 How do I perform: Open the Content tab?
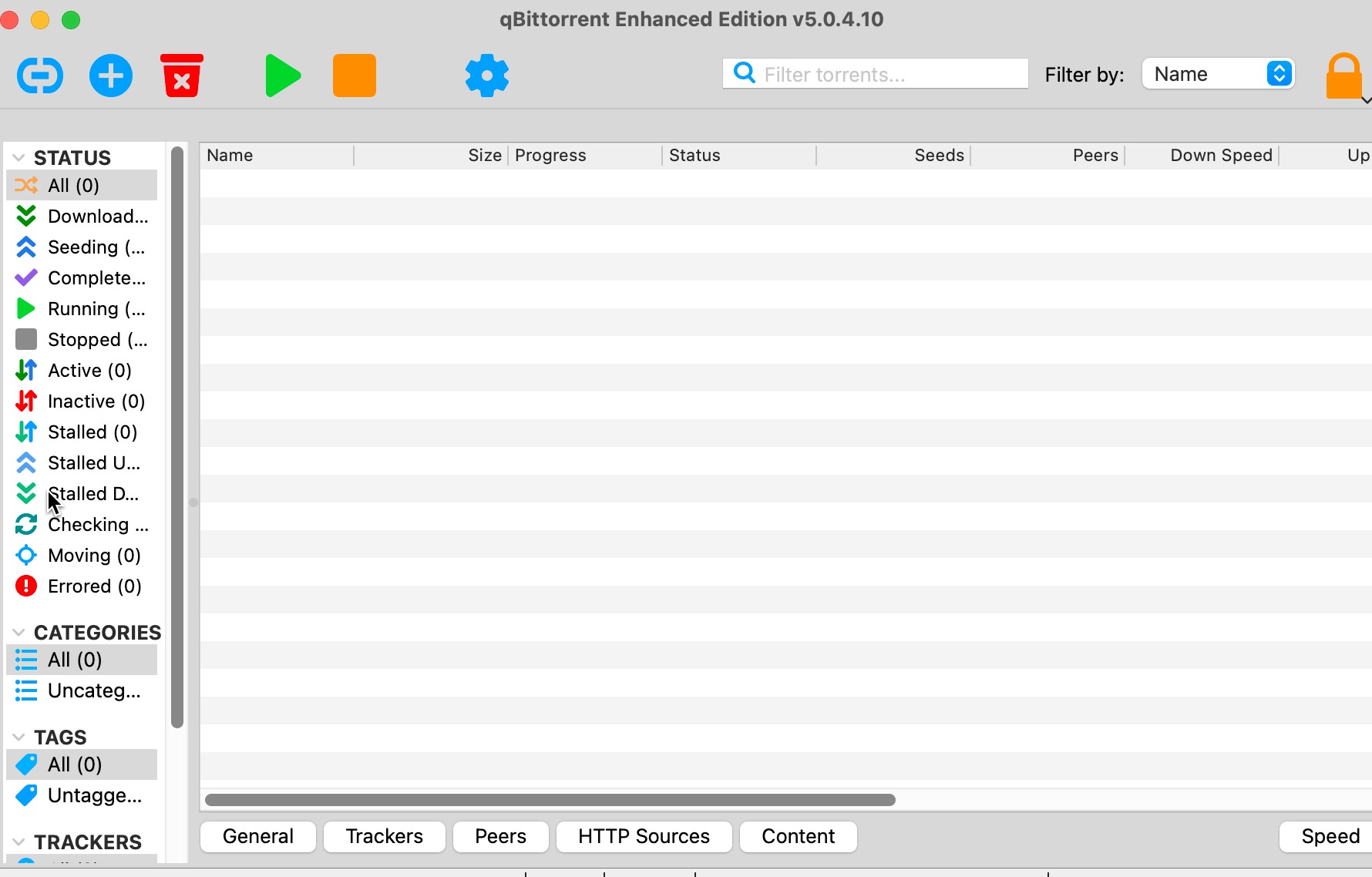pyautogui.click(x=799, y=836)
